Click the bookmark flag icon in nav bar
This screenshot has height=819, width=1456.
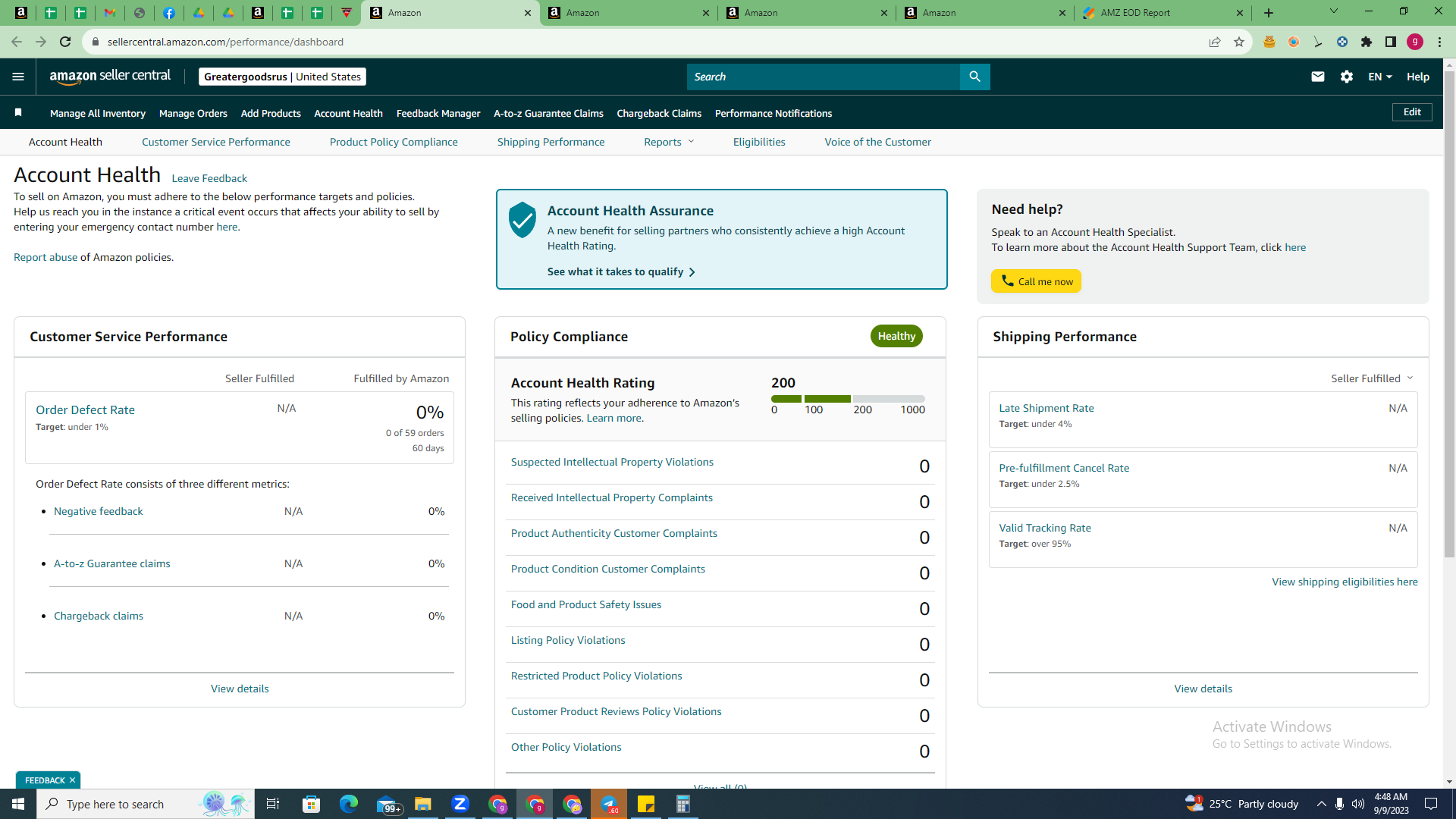(x=18, y=113)
